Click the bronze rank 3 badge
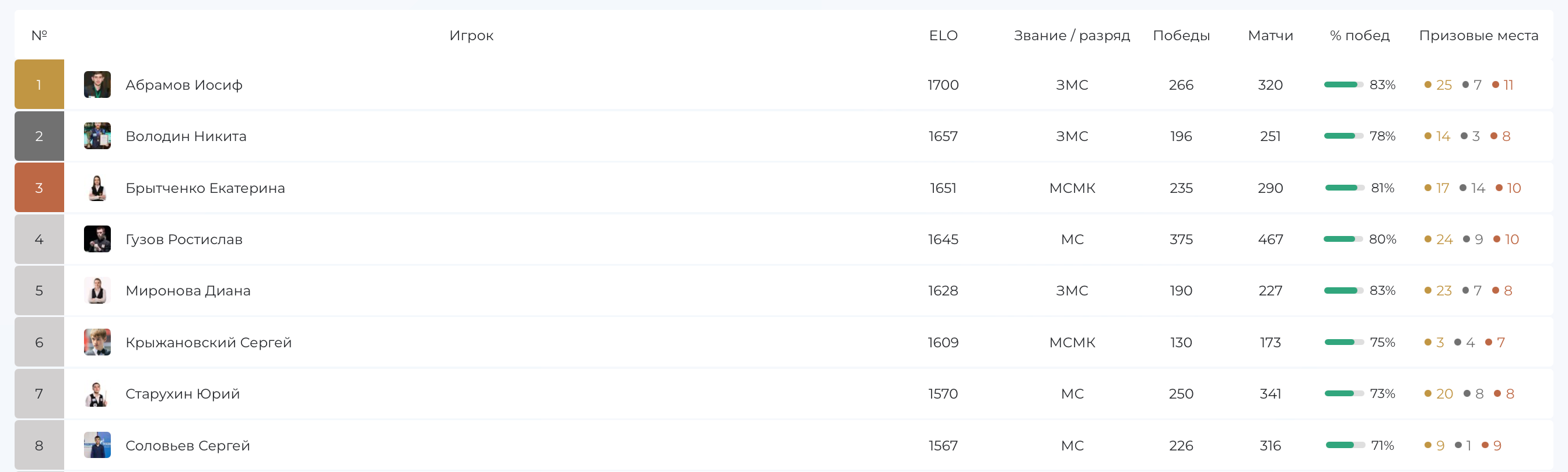Screen dimensions: 1568x472 tap(39, 187)
